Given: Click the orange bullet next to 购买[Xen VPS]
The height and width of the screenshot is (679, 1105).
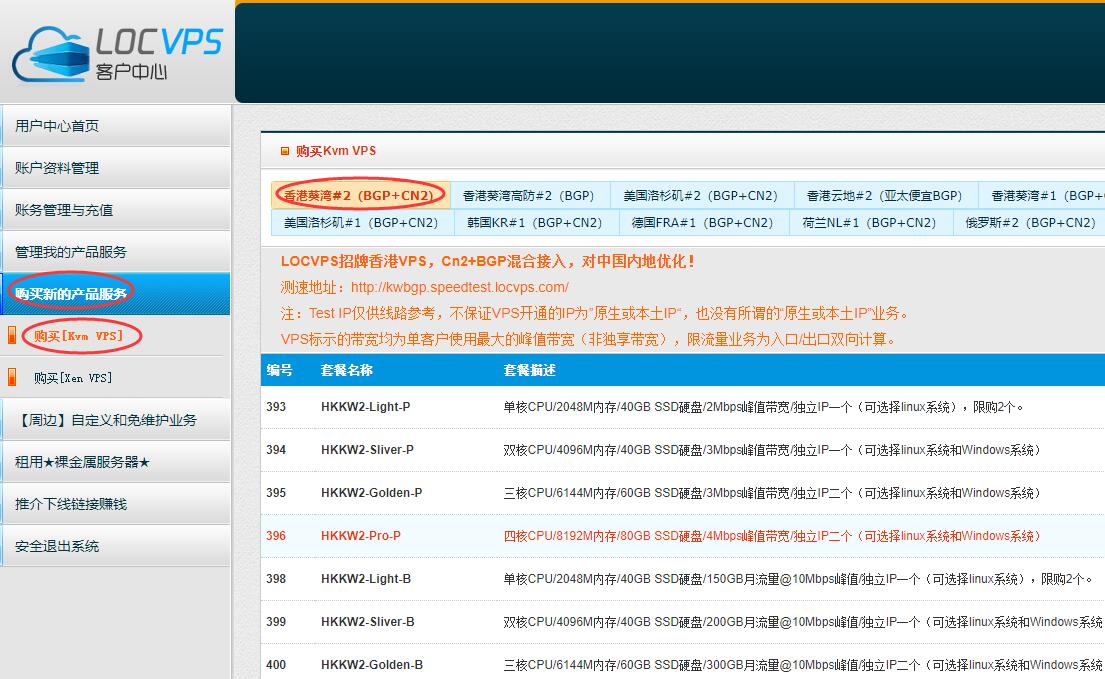Looking at the screenshot, I should [11, 378].
